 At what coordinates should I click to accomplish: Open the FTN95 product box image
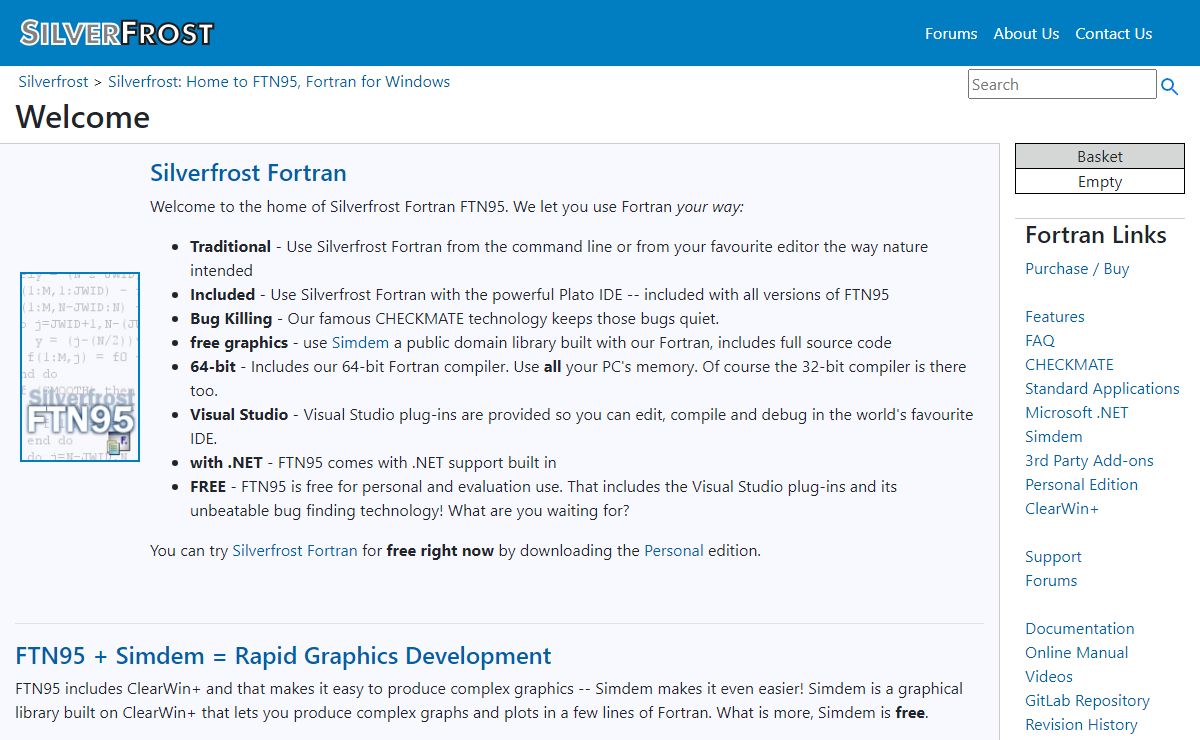point(80,367)
